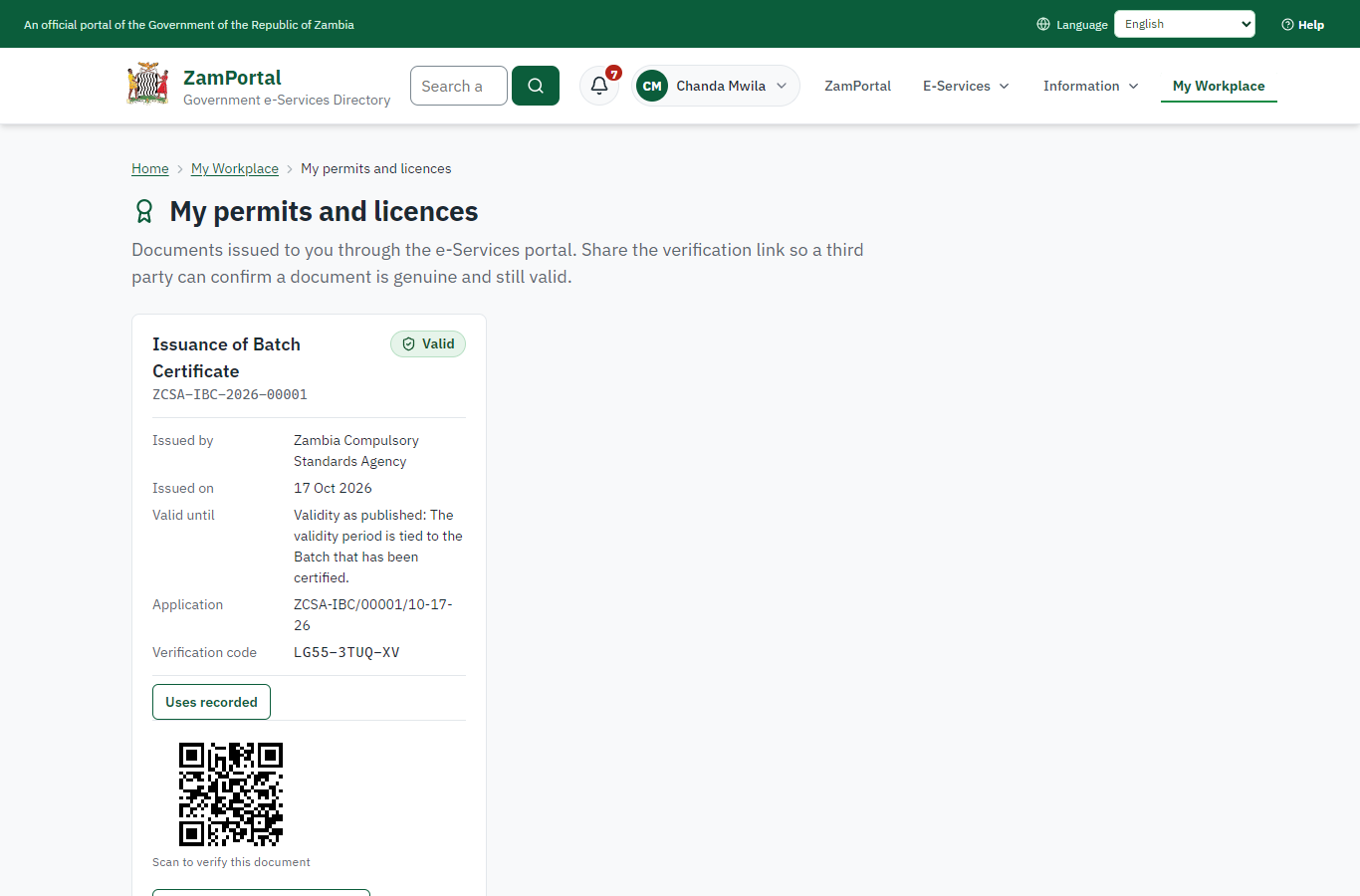Screen dimensions: 1360x896
Task: Click the CM user avatar
Action: (x=652, y=86)
